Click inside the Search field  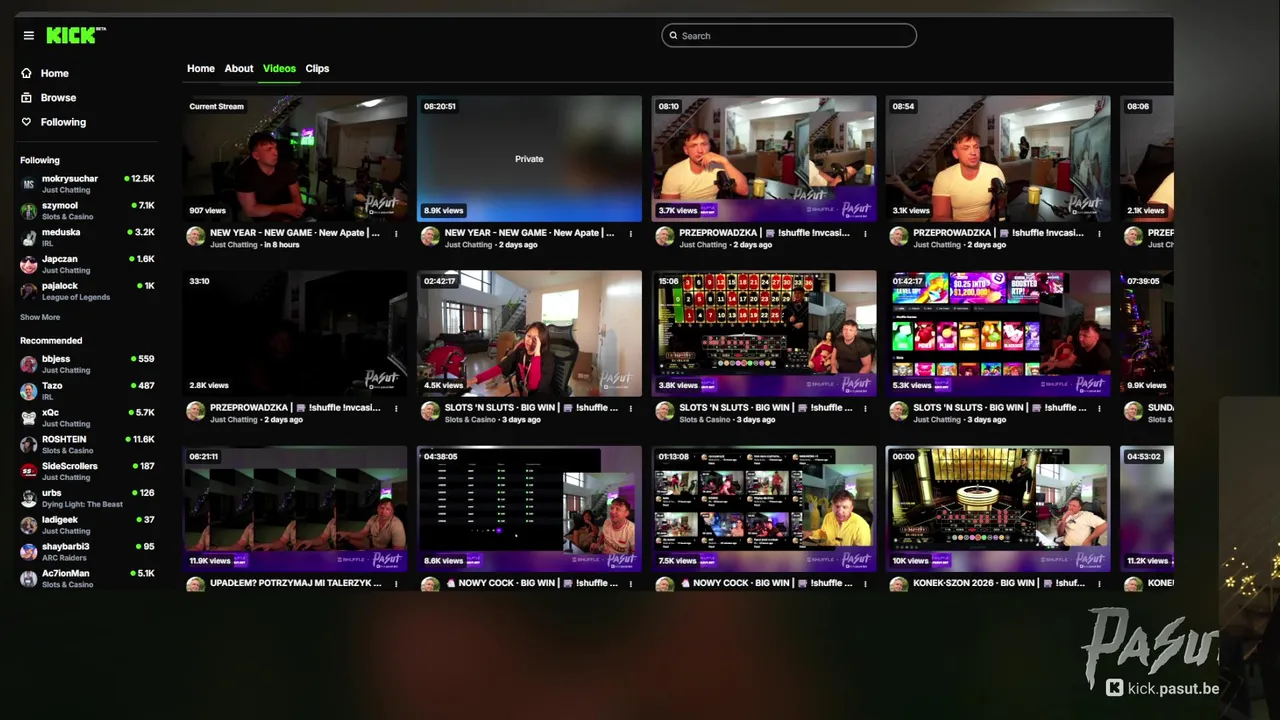point(789,36)
